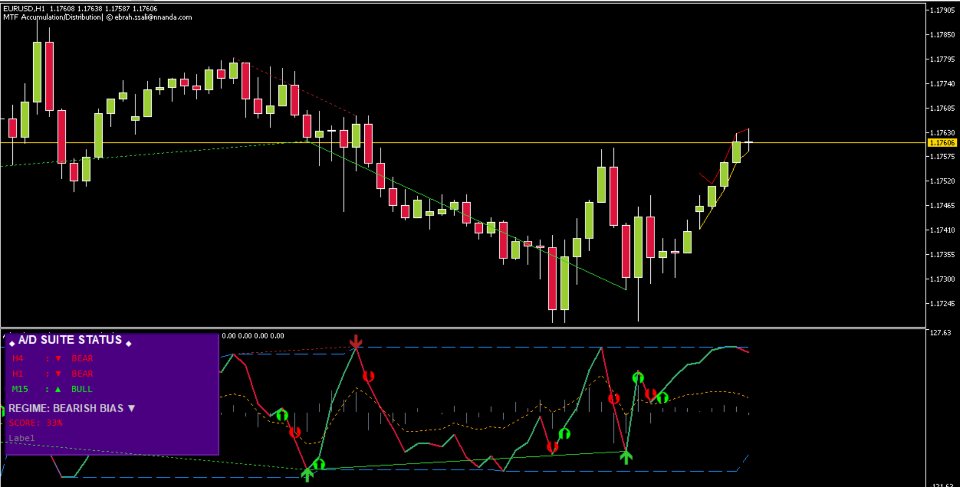This screenshot has width=960, height=487.
Task: Click the 1.17520 price axis label
Action: pos(945,181)
